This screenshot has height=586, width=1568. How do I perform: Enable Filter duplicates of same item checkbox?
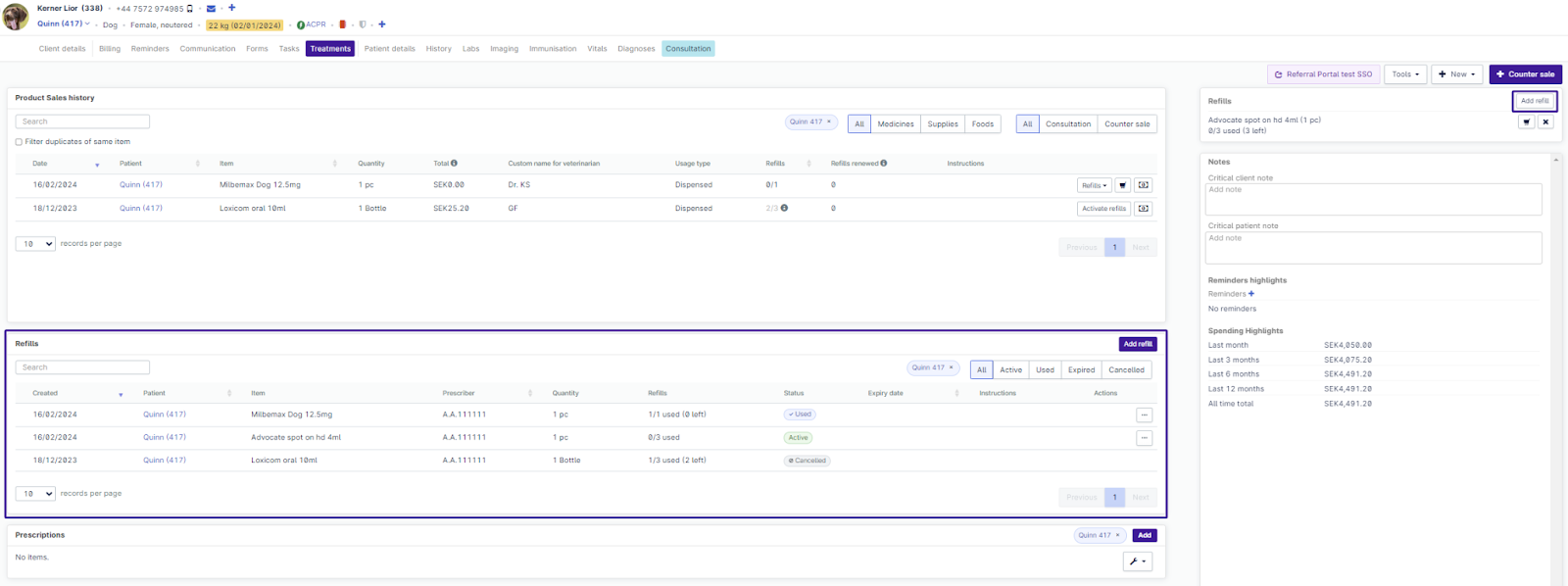[19, 142]
